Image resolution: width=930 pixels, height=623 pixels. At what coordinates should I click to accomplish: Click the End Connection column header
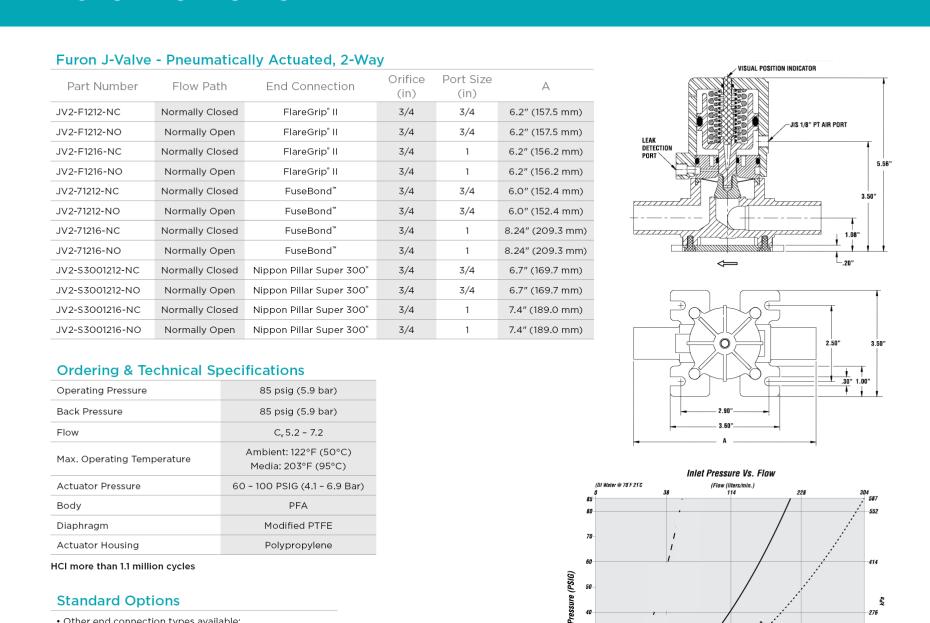tap(311, 86)
